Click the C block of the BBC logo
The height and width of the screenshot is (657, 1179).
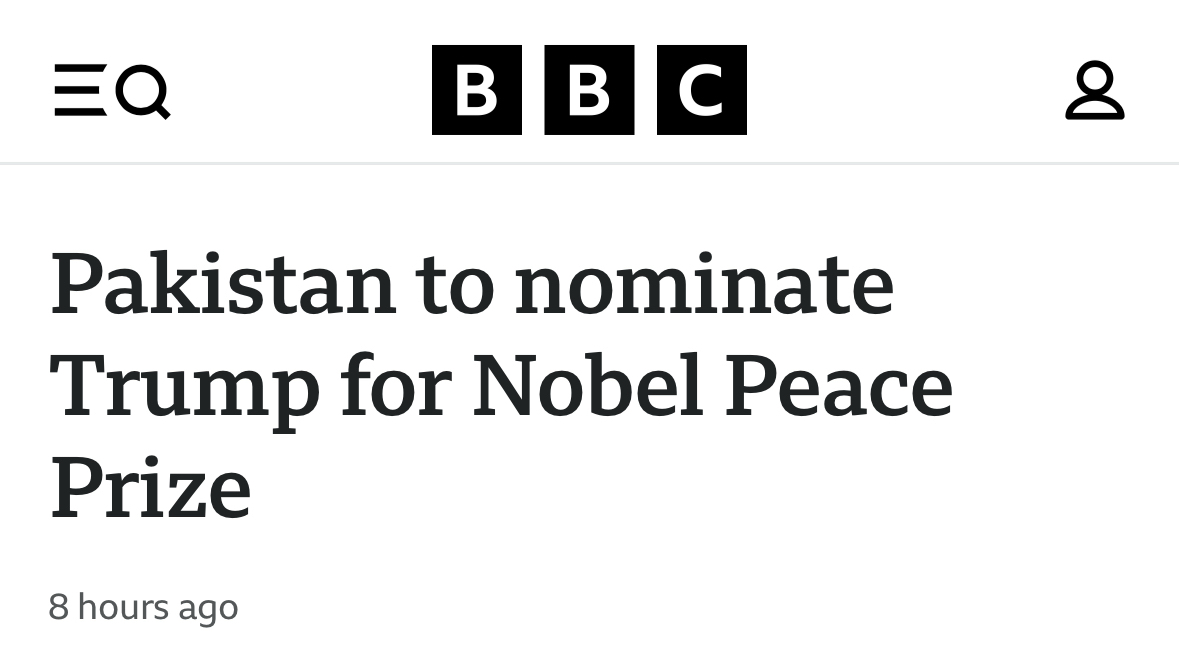[701, 90]
